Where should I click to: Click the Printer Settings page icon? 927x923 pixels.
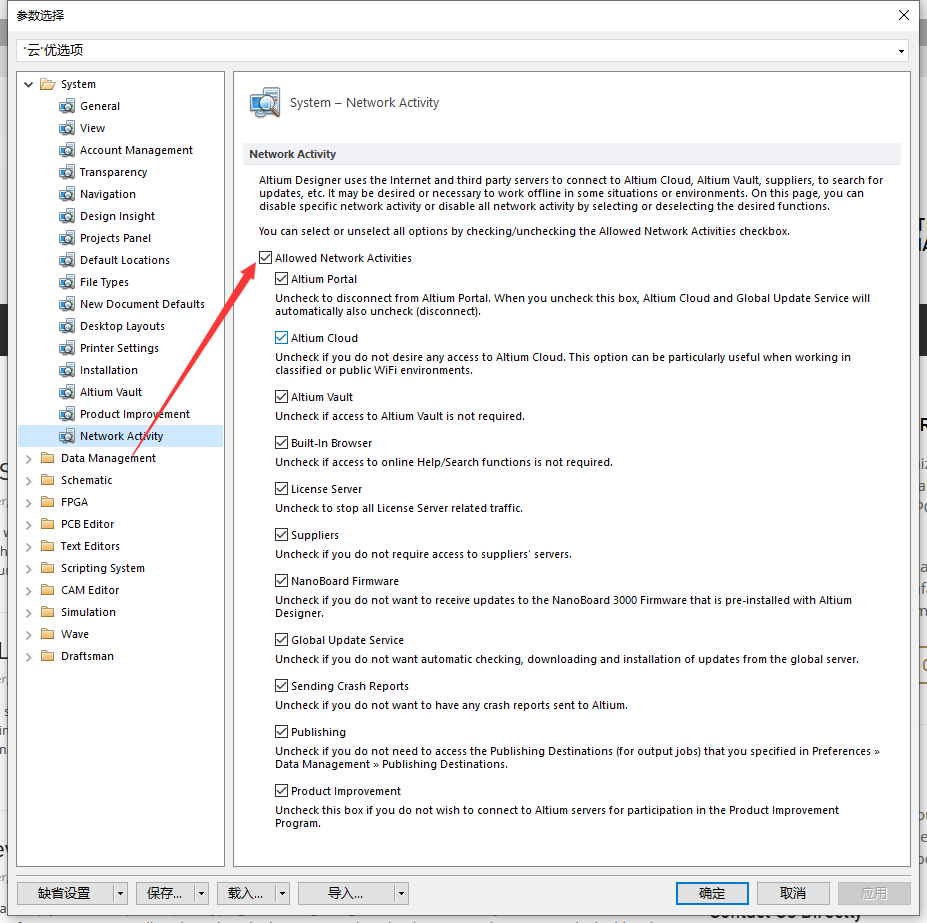pos(67,348)
